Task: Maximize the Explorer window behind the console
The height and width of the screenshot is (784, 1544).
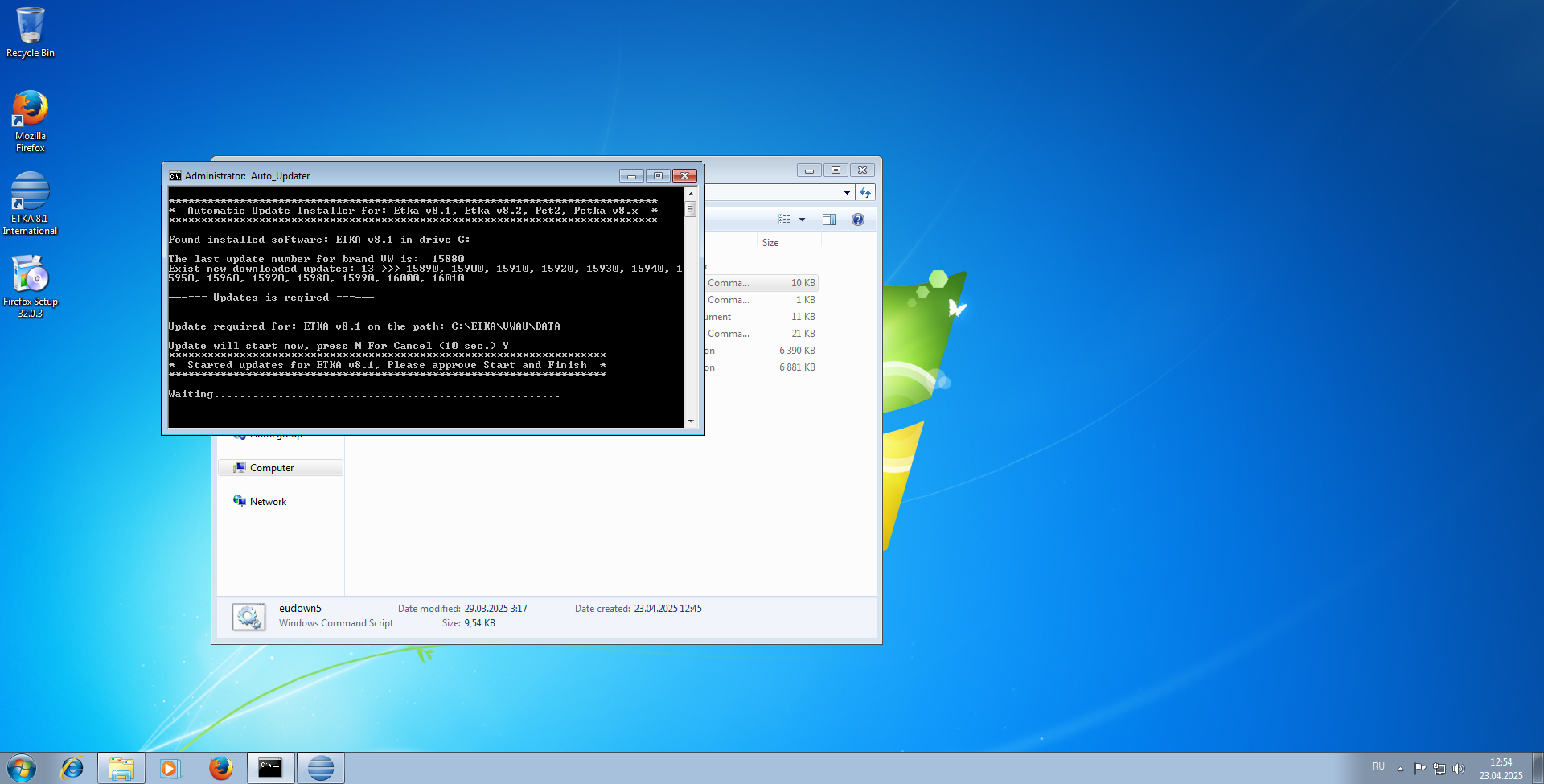Action: [836, 170]
